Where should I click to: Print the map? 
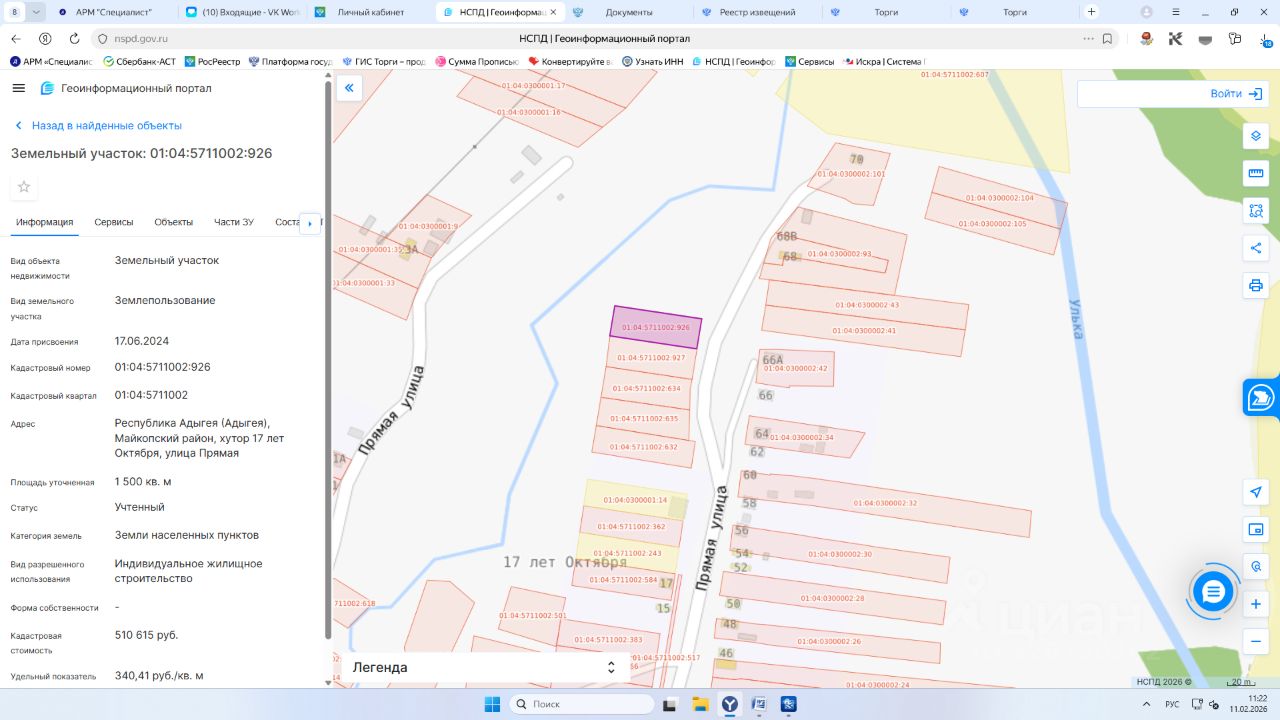tap(1256, 285)
